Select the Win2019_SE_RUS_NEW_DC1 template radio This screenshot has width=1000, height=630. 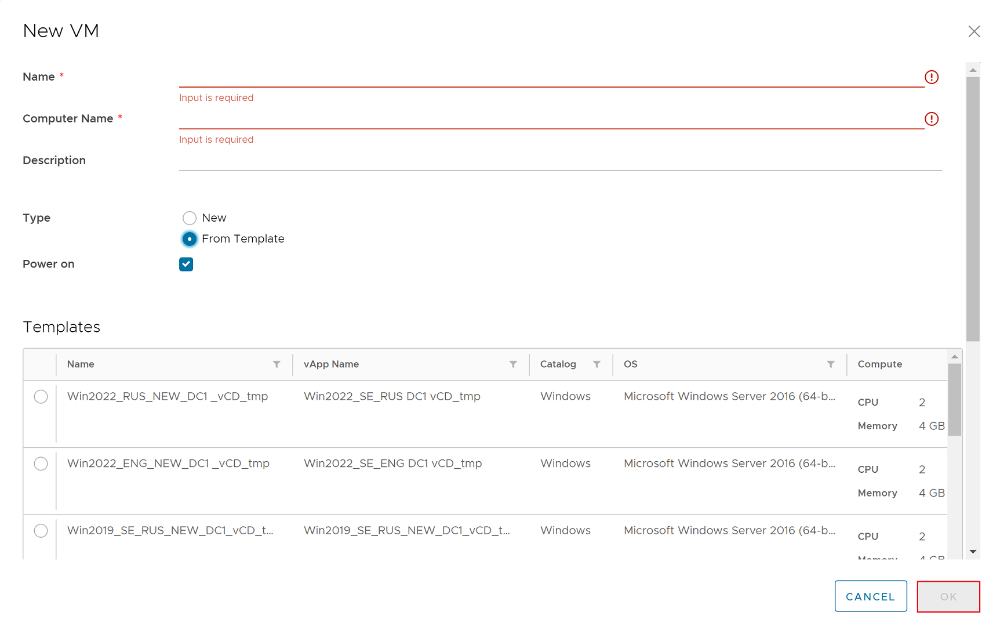pyautogui.click(x=41, y=531)
